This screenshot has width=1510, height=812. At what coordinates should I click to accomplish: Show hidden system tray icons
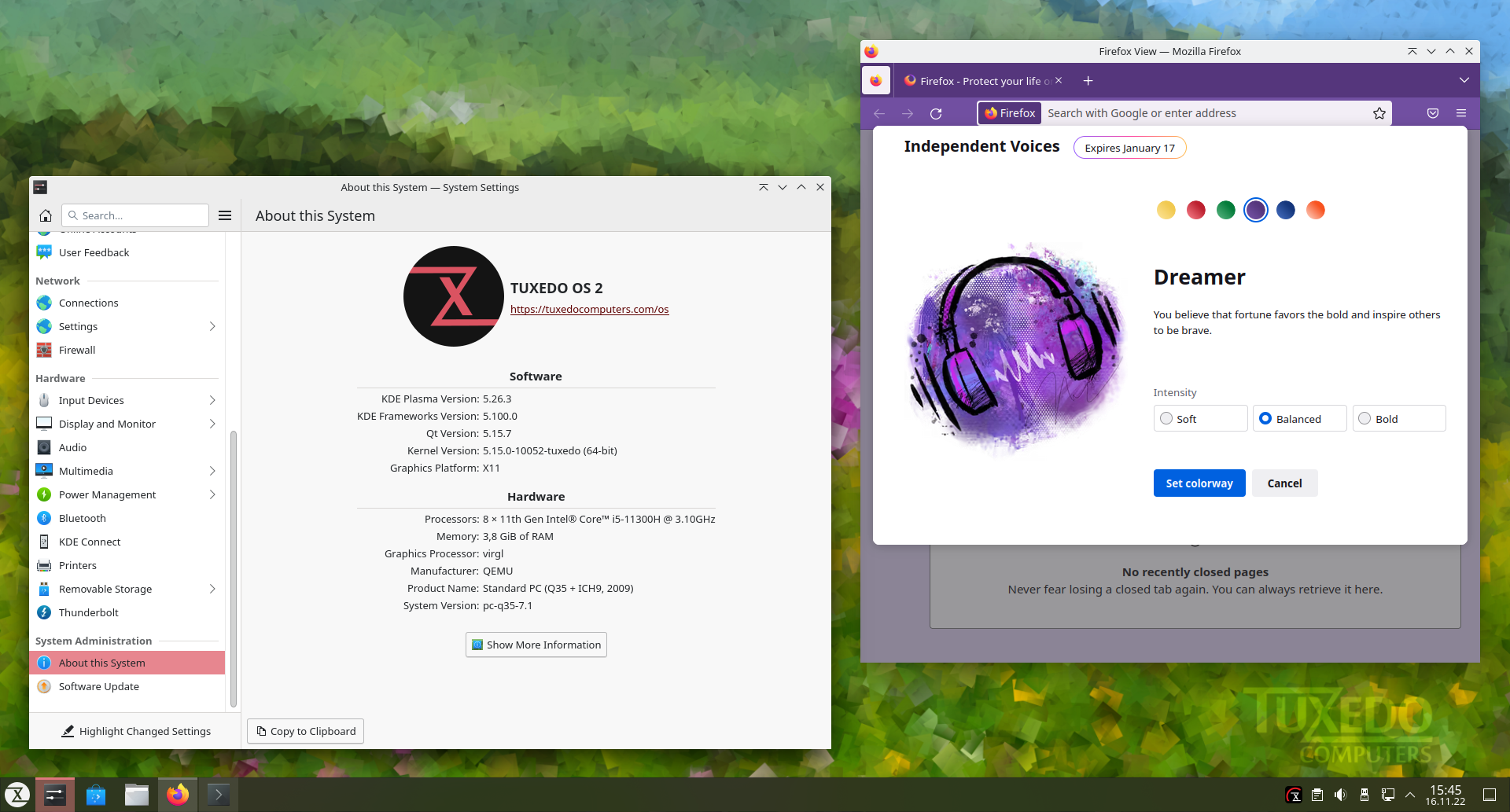(1410, 795)
